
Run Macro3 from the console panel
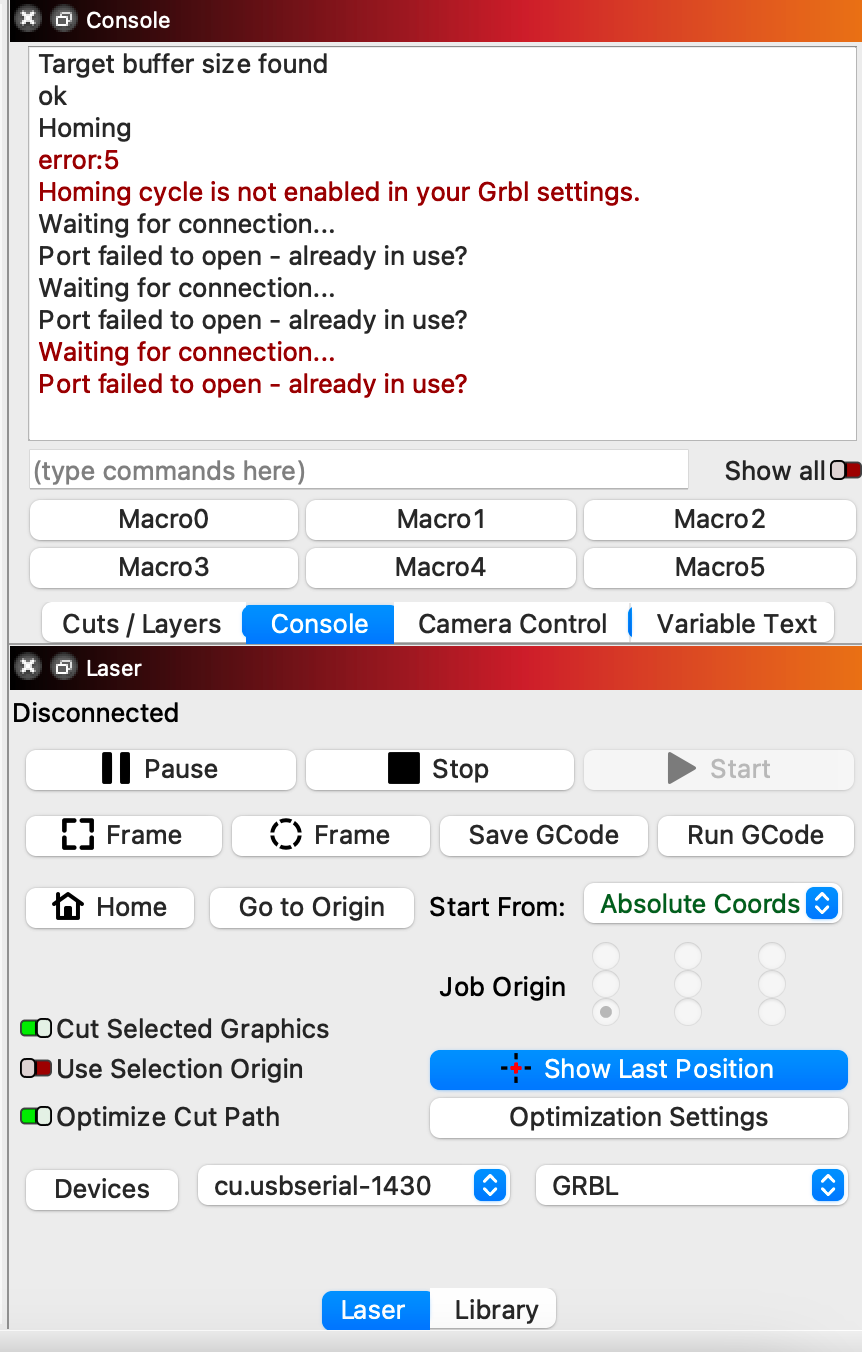pos(163,567)
